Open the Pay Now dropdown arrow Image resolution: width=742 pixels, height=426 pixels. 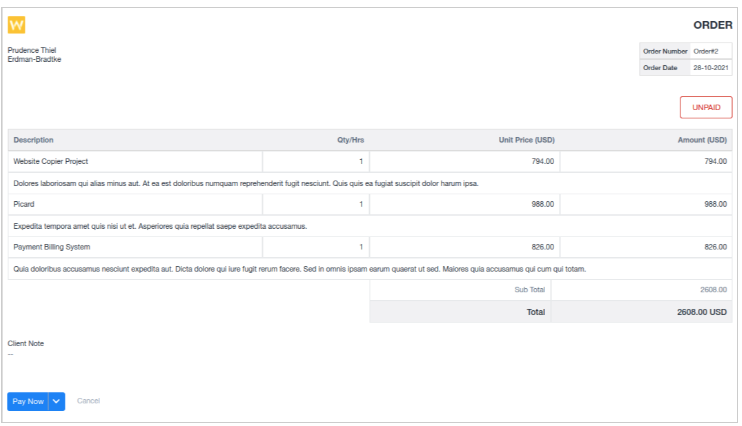coord(56,401)
